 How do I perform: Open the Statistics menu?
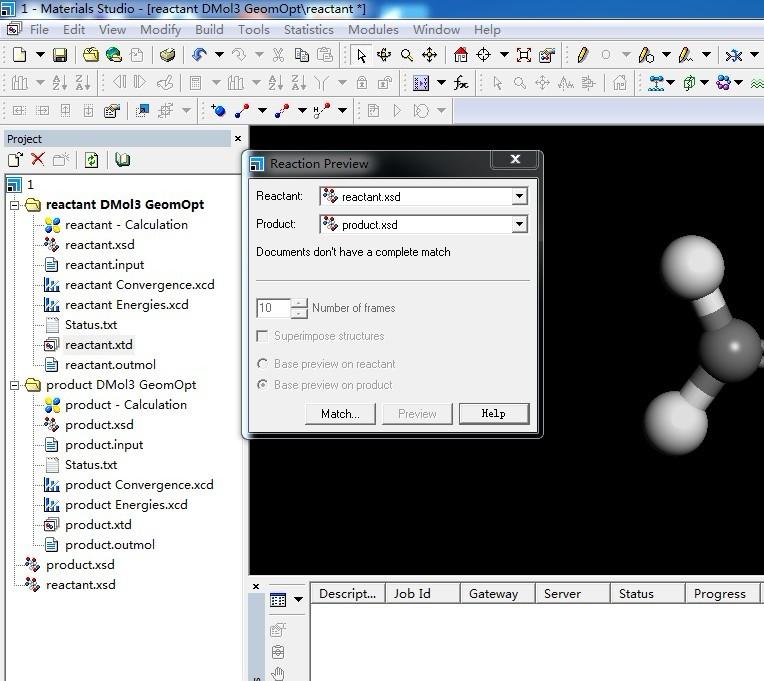point(309,29)
